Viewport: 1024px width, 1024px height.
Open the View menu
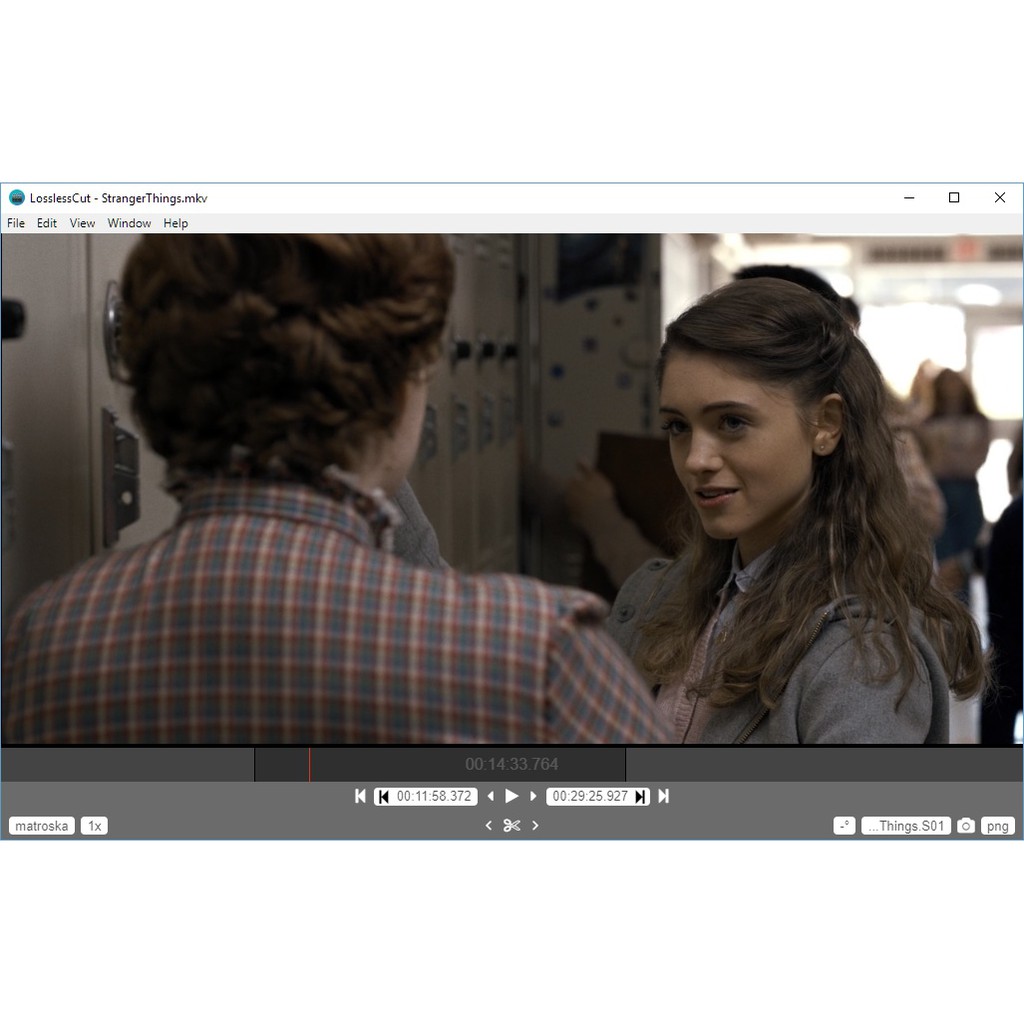82,223
